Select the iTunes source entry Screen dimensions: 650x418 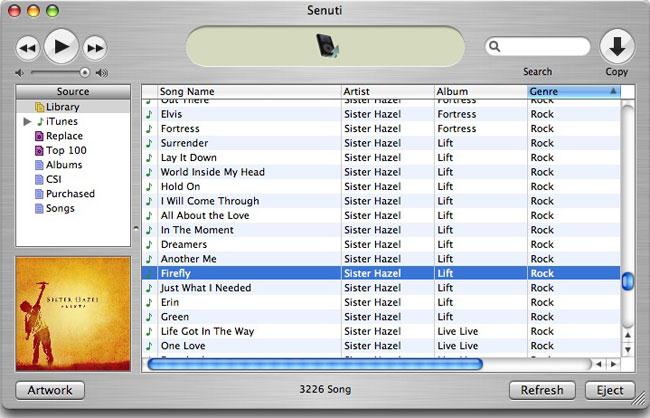pyautogui.click(x=62, y=122)
